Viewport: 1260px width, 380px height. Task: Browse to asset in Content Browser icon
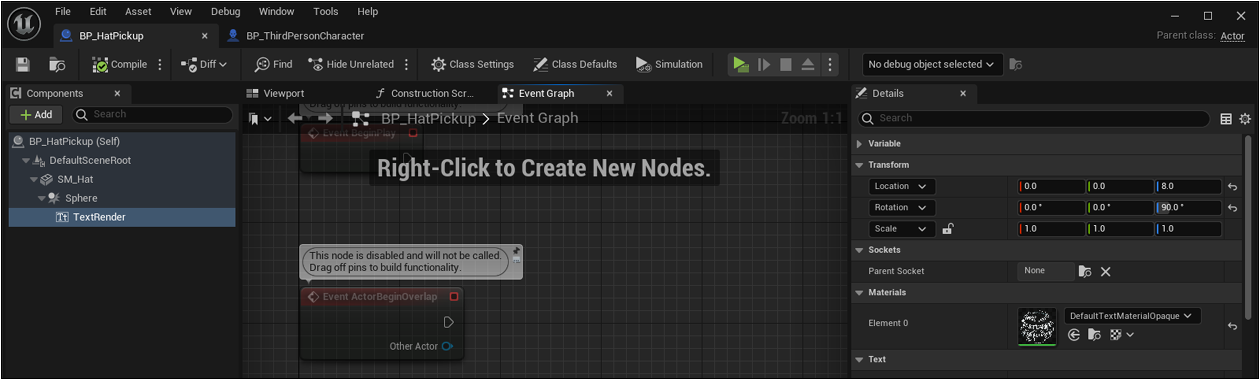coord(57,64)
